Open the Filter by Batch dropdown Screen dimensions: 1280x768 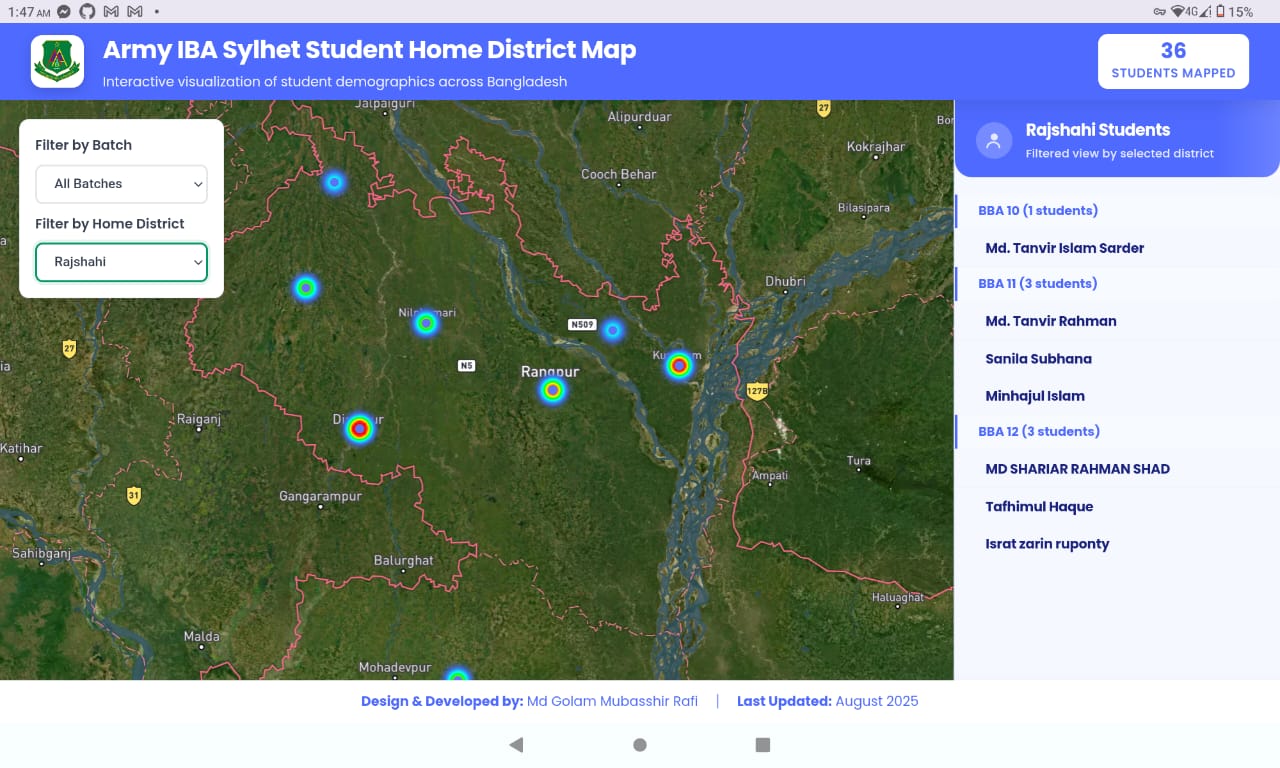point(121,184)
